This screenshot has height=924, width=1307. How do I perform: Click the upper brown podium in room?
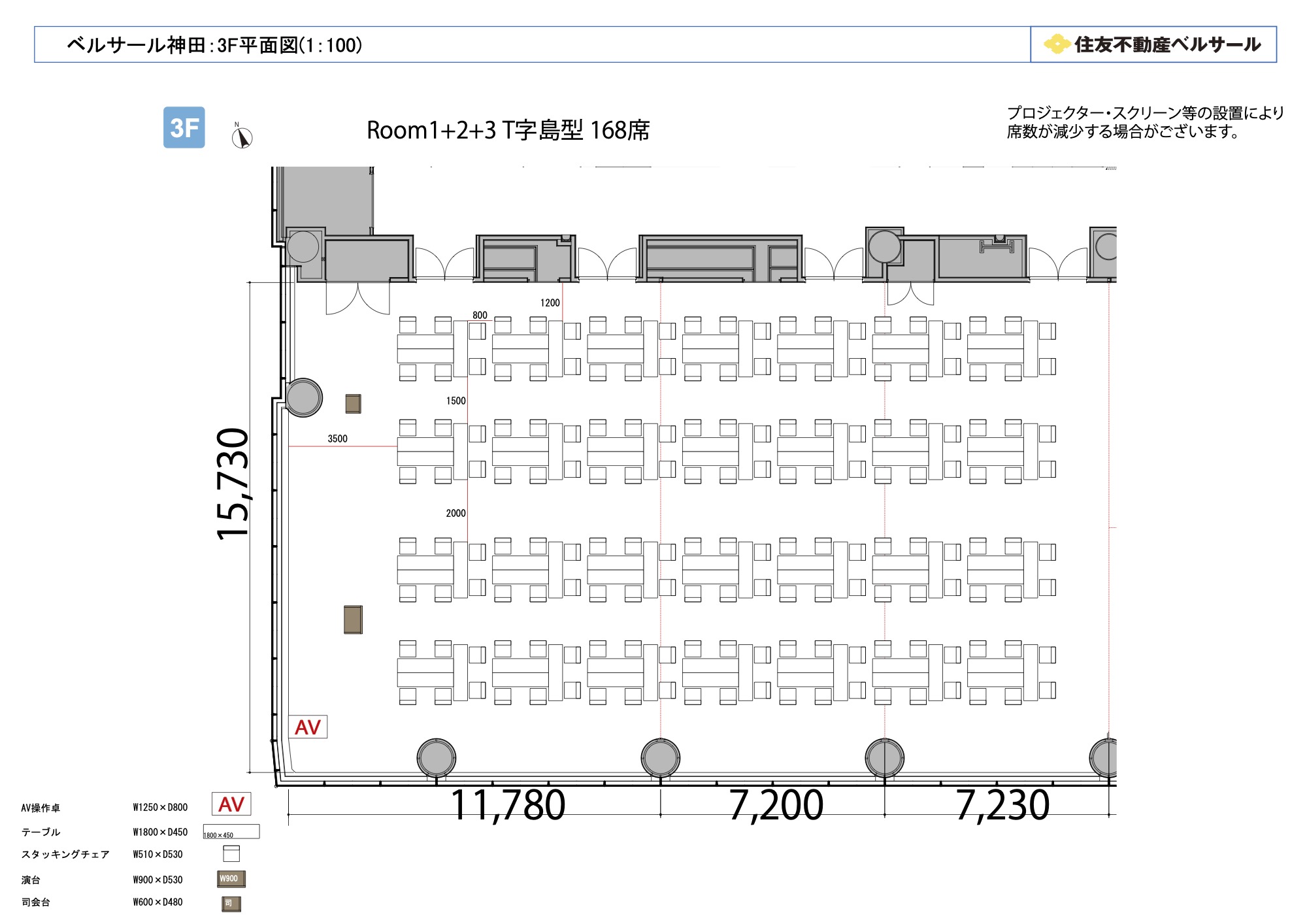(x=353, y=404)
